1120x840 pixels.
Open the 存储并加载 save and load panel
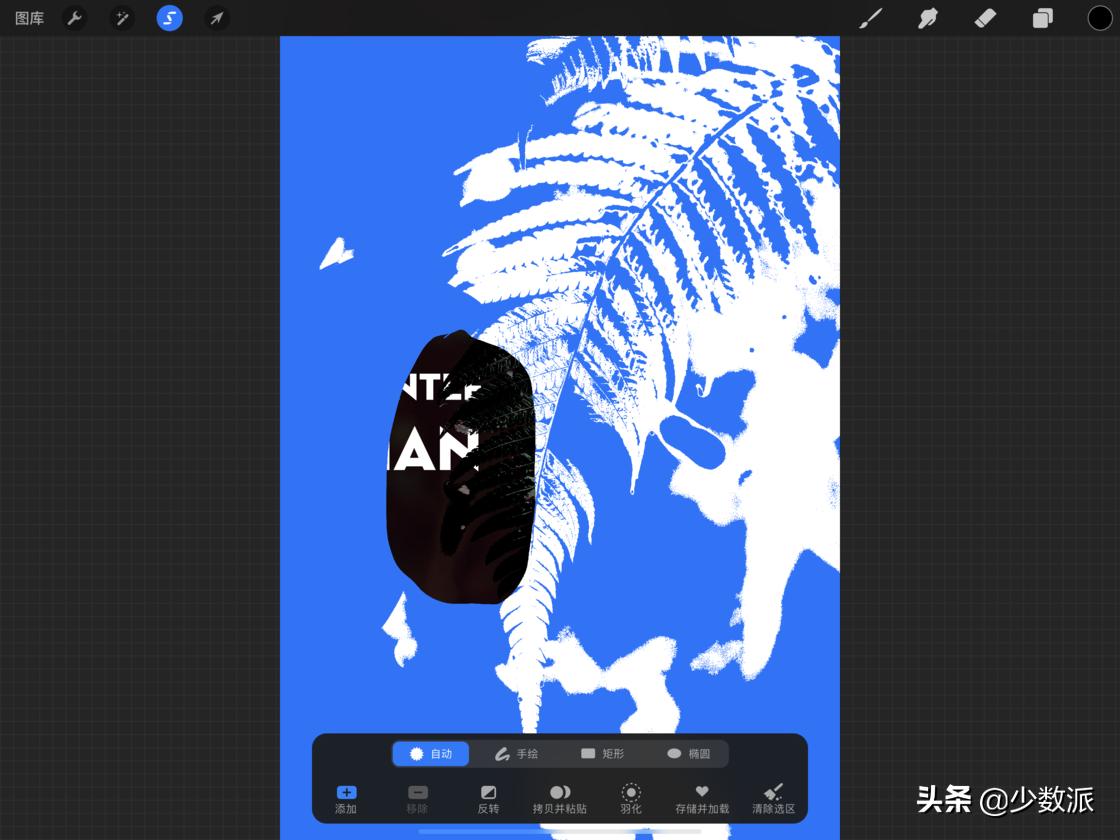click(701, 797)
